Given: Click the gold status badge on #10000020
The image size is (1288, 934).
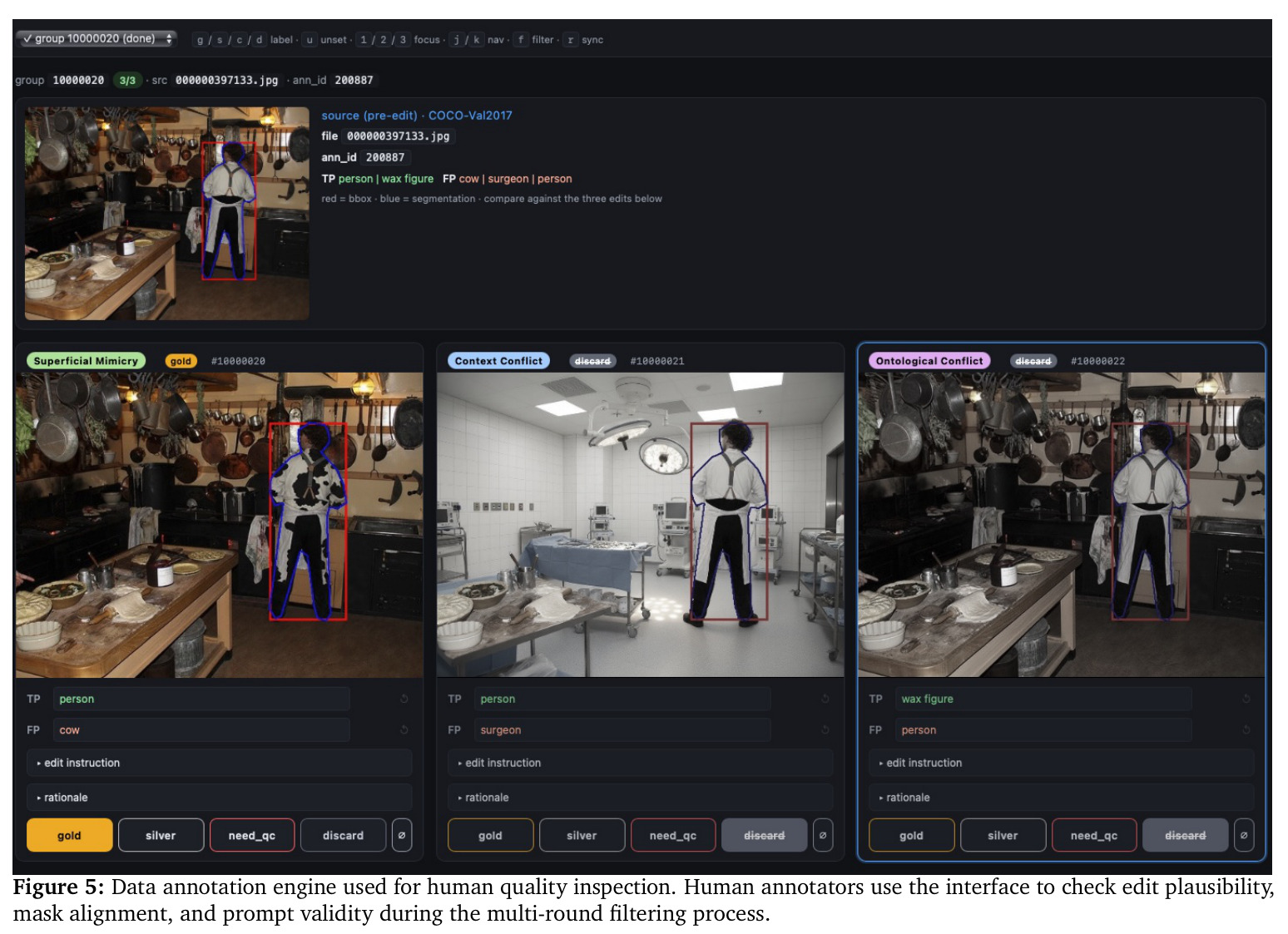Looking at the screenshot, I should coord(181,361).
